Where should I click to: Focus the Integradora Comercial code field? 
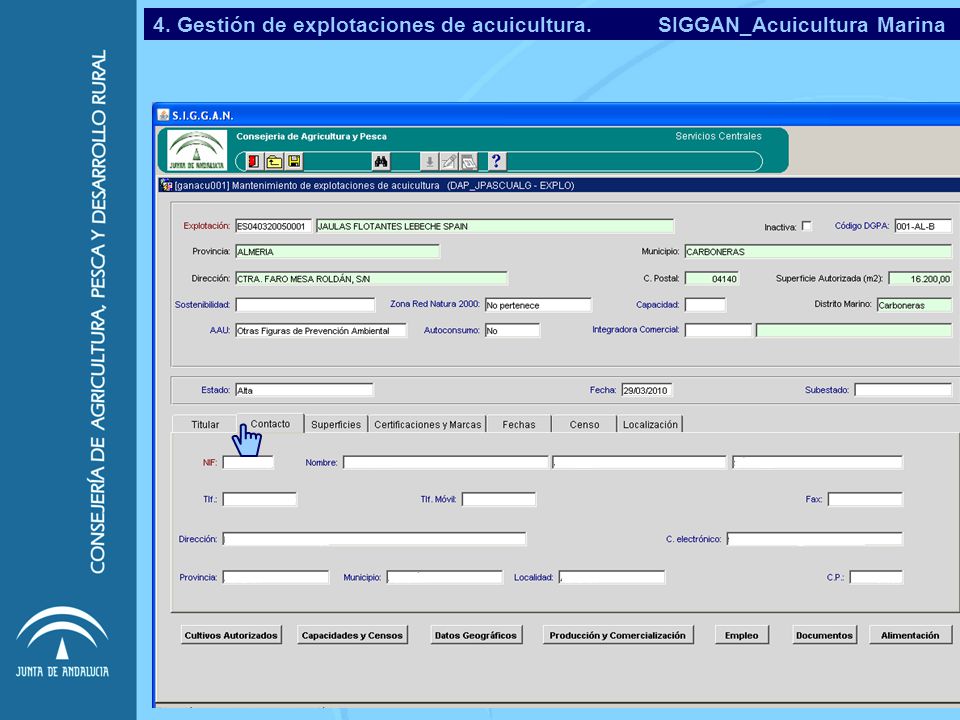(x=718, y=331)
